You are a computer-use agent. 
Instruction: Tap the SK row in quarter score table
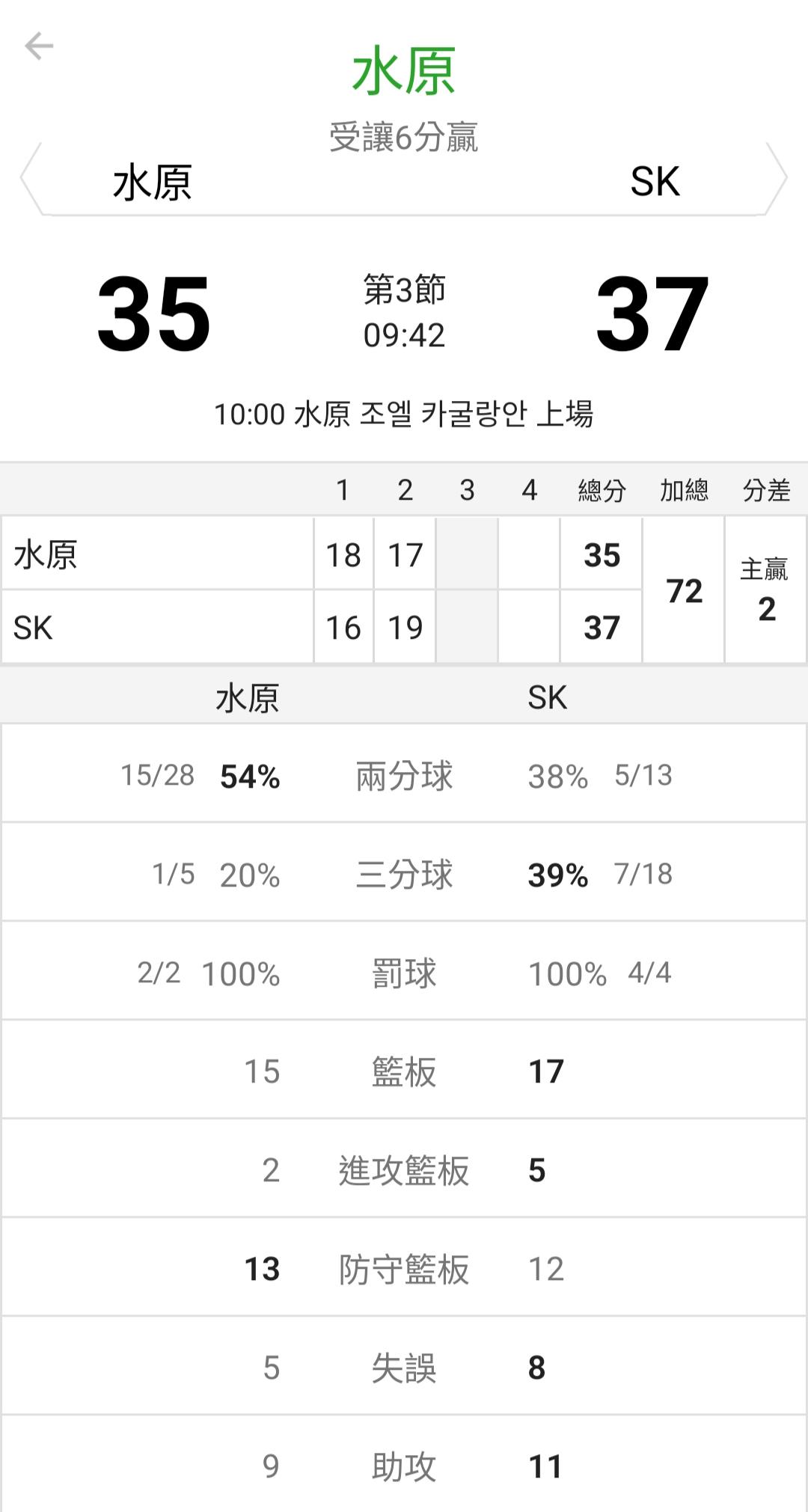[x=157, y=628]
